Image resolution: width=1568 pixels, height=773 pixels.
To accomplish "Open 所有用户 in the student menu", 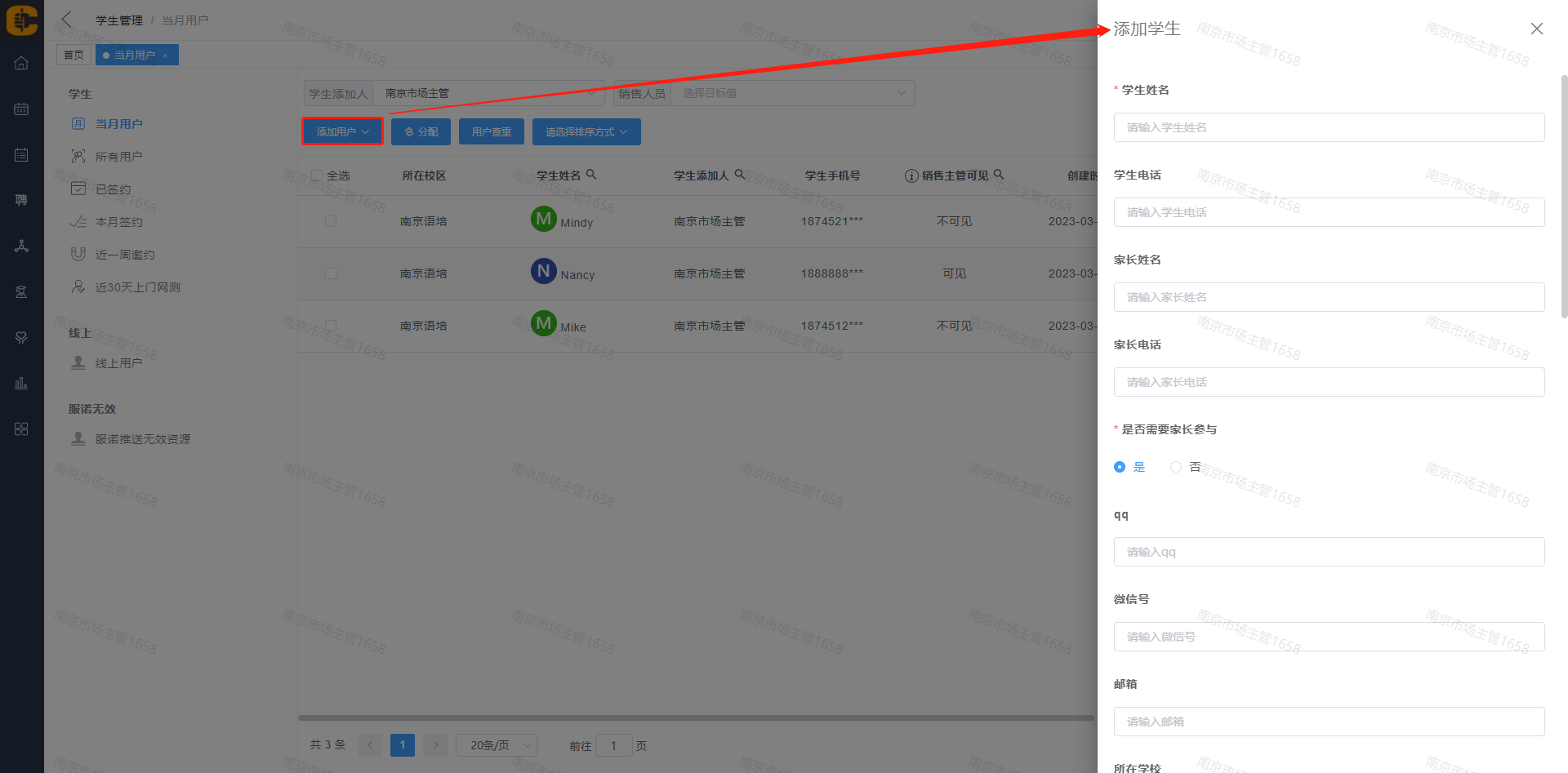I will pos(118,157).
